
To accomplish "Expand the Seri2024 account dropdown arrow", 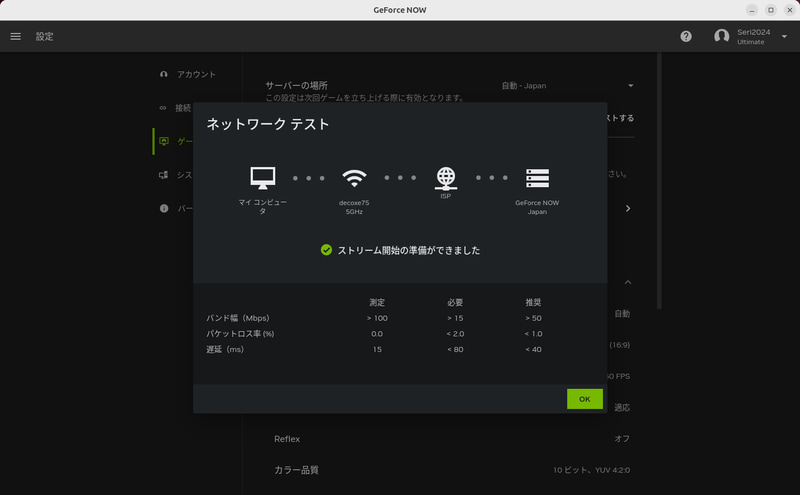I will point(784,37).
